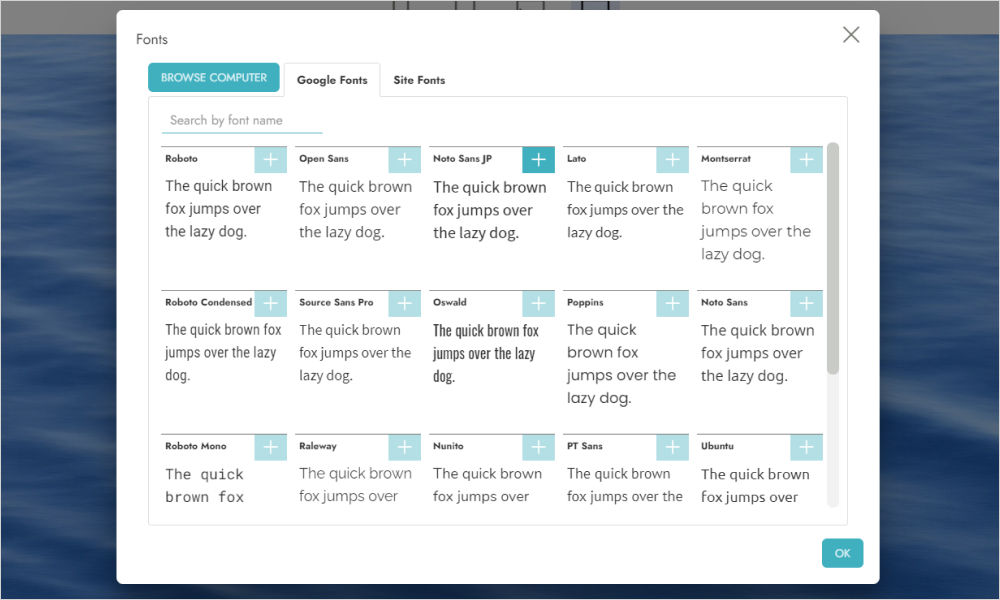Select the Google Fonts tab

tap(331, 80)
